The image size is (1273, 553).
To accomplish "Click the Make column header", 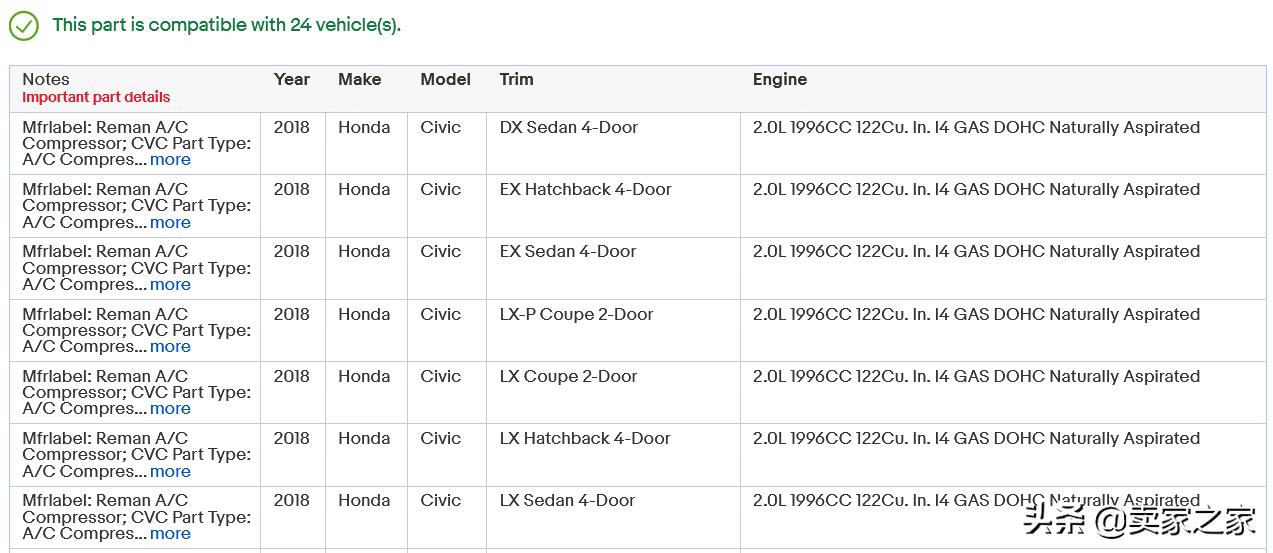I will [359, 79].
